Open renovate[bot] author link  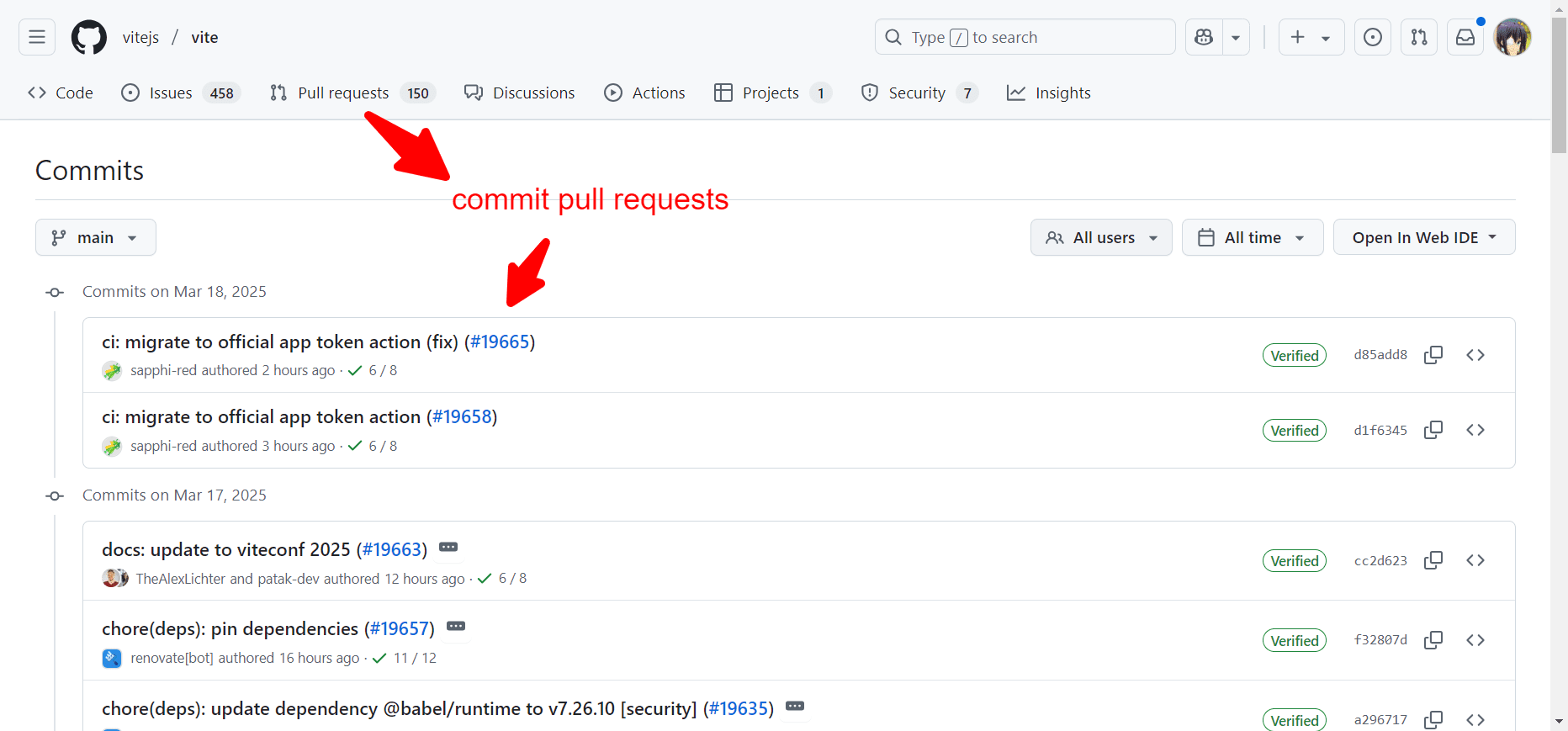(x=172, y=658)
